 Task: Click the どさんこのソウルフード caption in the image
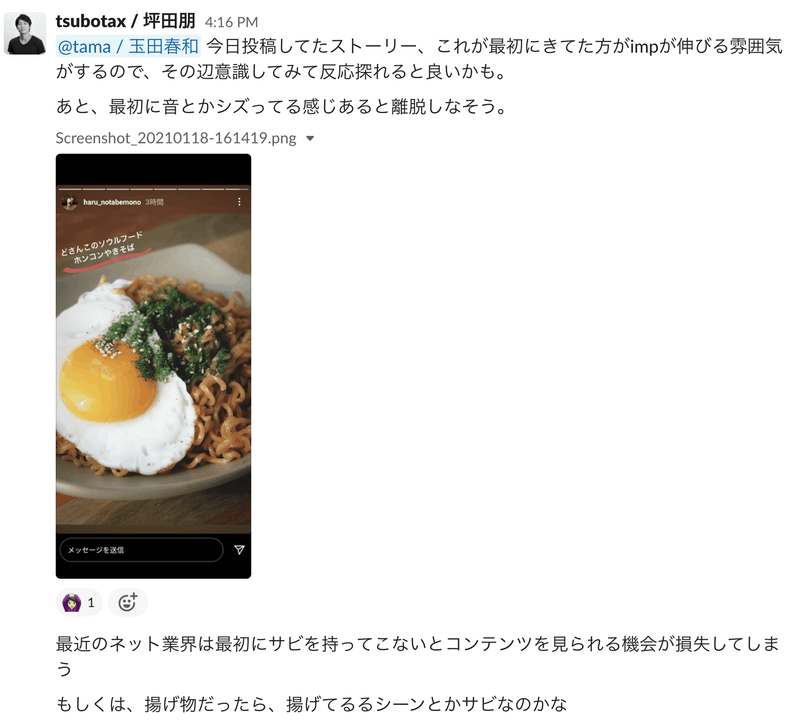[102, 243]
